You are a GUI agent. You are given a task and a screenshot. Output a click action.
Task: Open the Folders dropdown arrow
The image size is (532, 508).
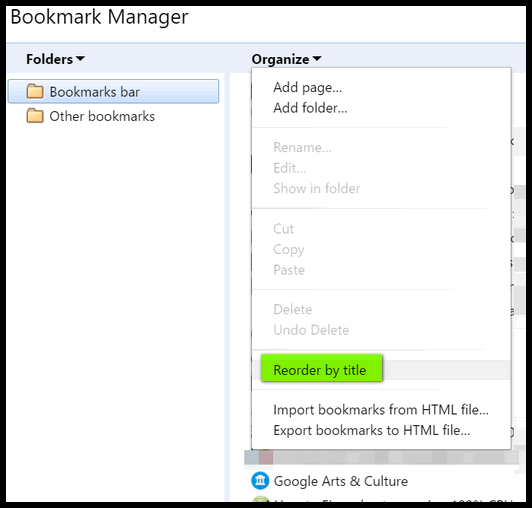(x=80, y=59)
